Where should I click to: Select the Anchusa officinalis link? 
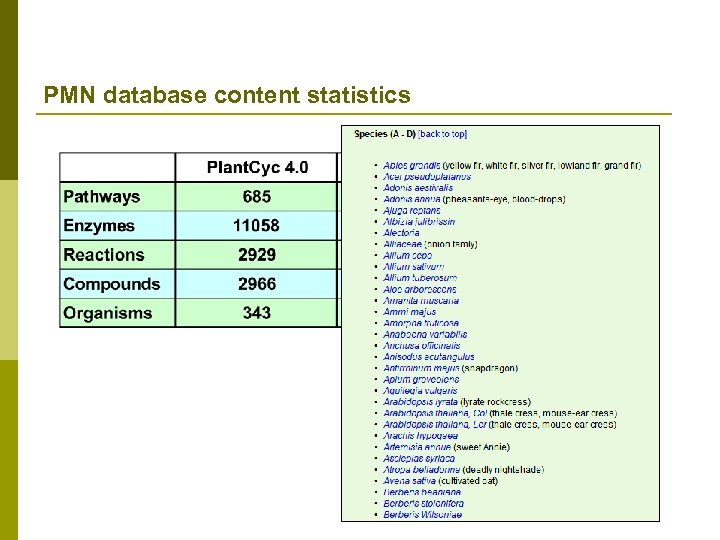point(422,346)
